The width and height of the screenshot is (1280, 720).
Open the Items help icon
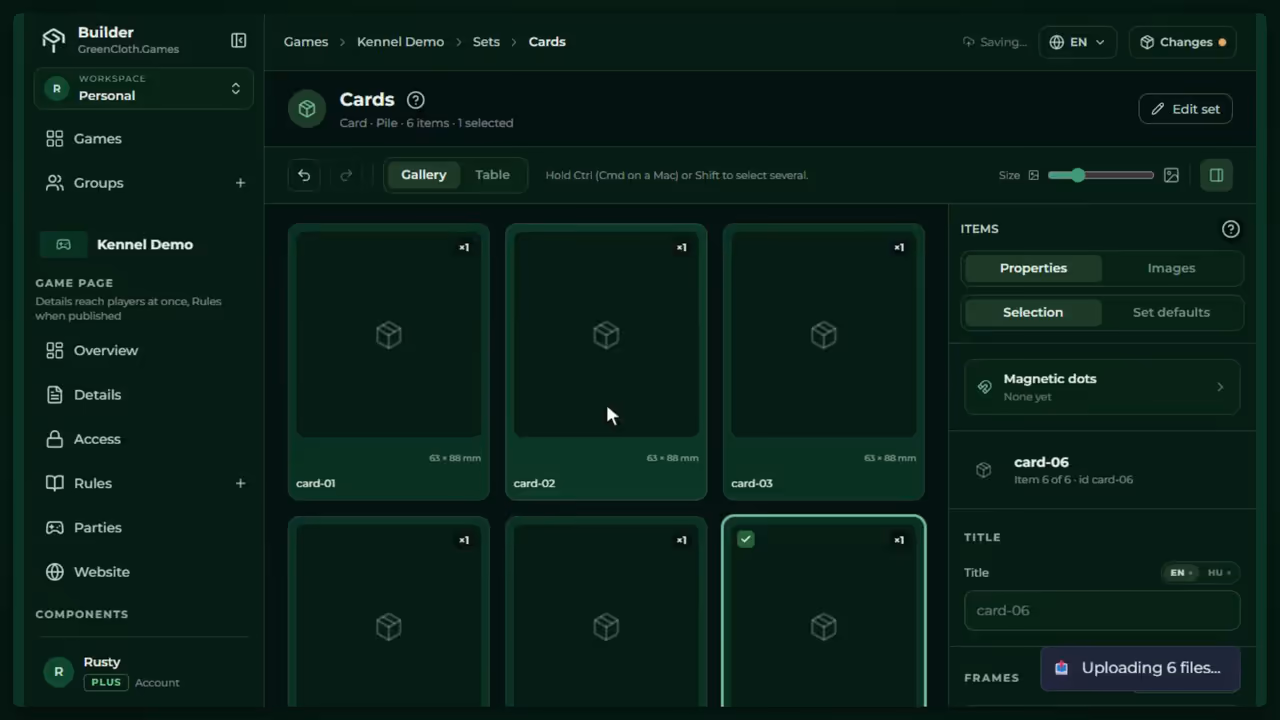(1231, 229)
